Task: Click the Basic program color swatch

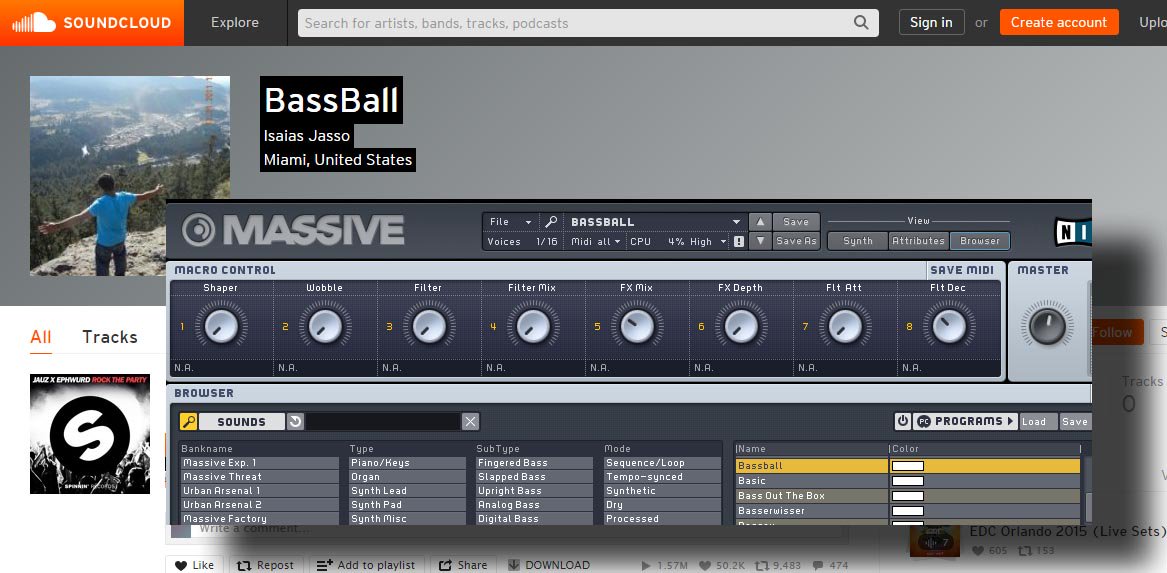Action: click(x=908, y=481)
